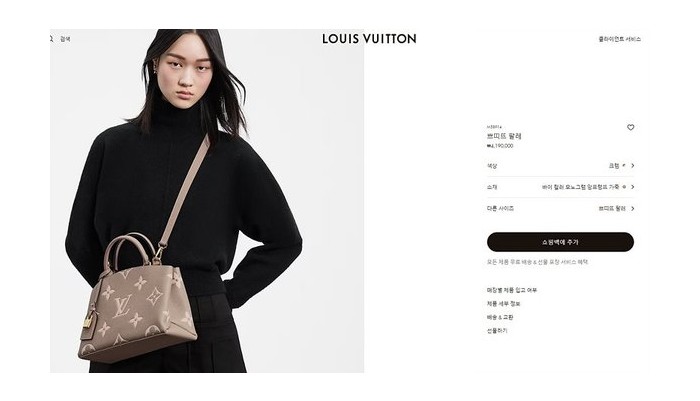Screen dimensions: 700x401
Task: Click the material row label 소재
Action: click(x=492, y=187)
